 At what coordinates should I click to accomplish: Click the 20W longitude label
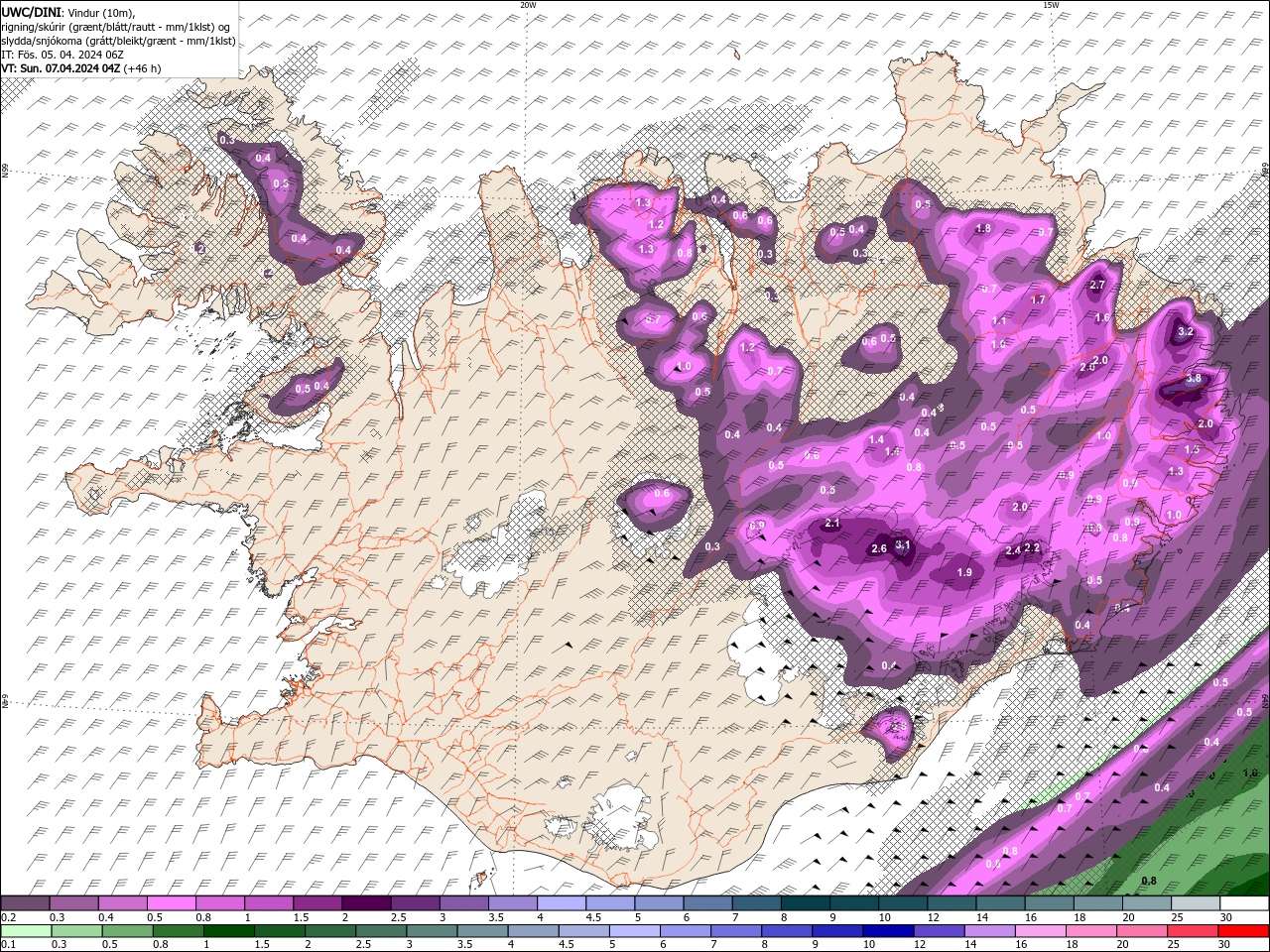pyautogui.click(x=528, y=4)
